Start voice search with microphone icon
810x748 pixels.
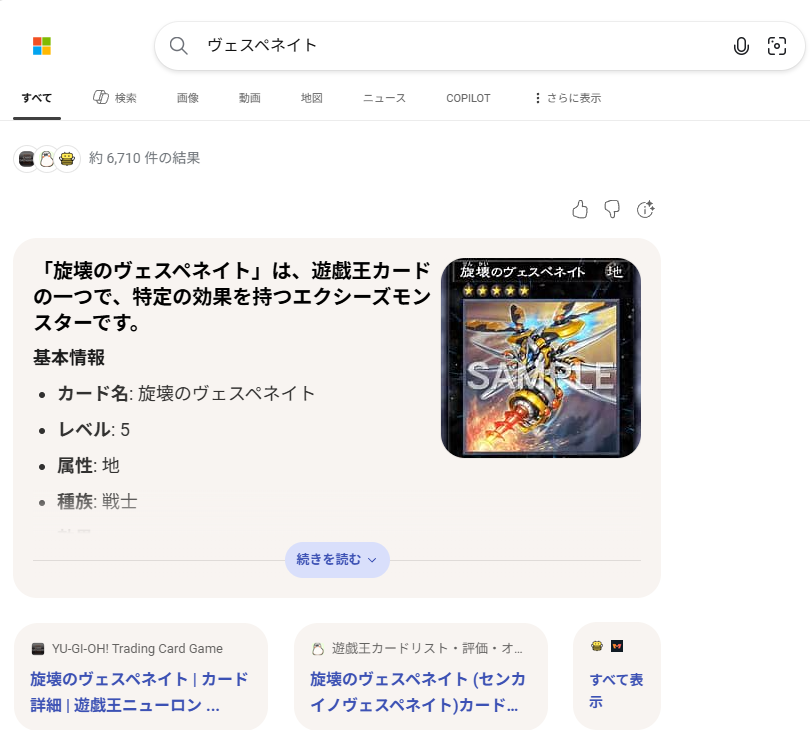point(741,46)
